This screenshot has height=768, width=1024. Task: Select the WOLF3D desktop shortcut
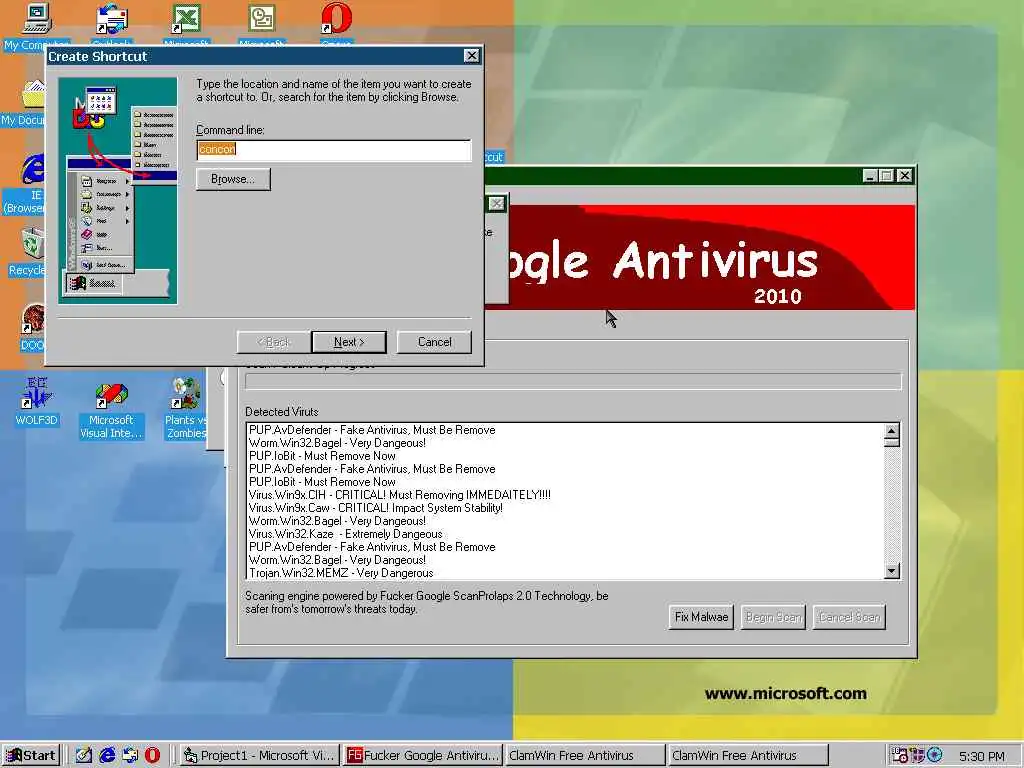pyautogui.click(x=36, y=392)
